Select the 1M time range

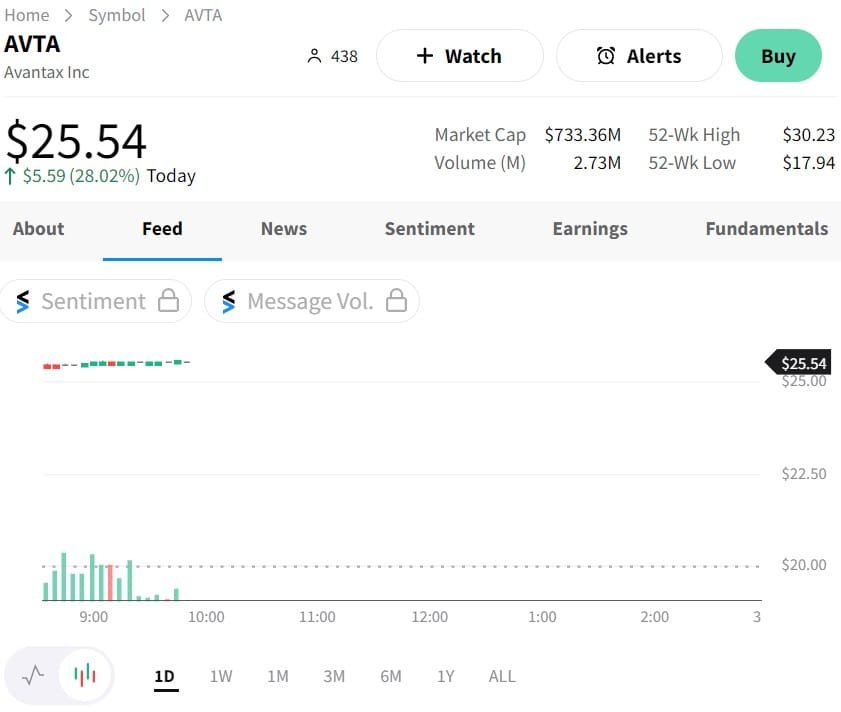click(278, 676)
